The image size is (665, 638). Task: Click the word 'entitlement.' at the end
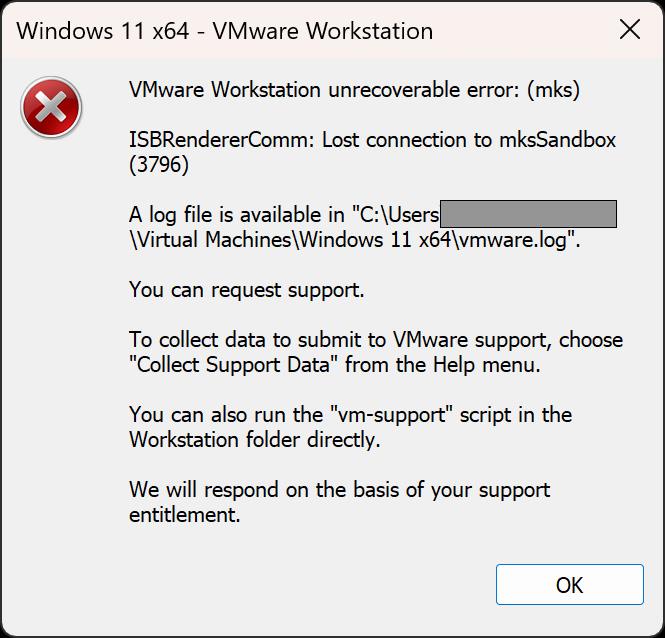(184, 515)
